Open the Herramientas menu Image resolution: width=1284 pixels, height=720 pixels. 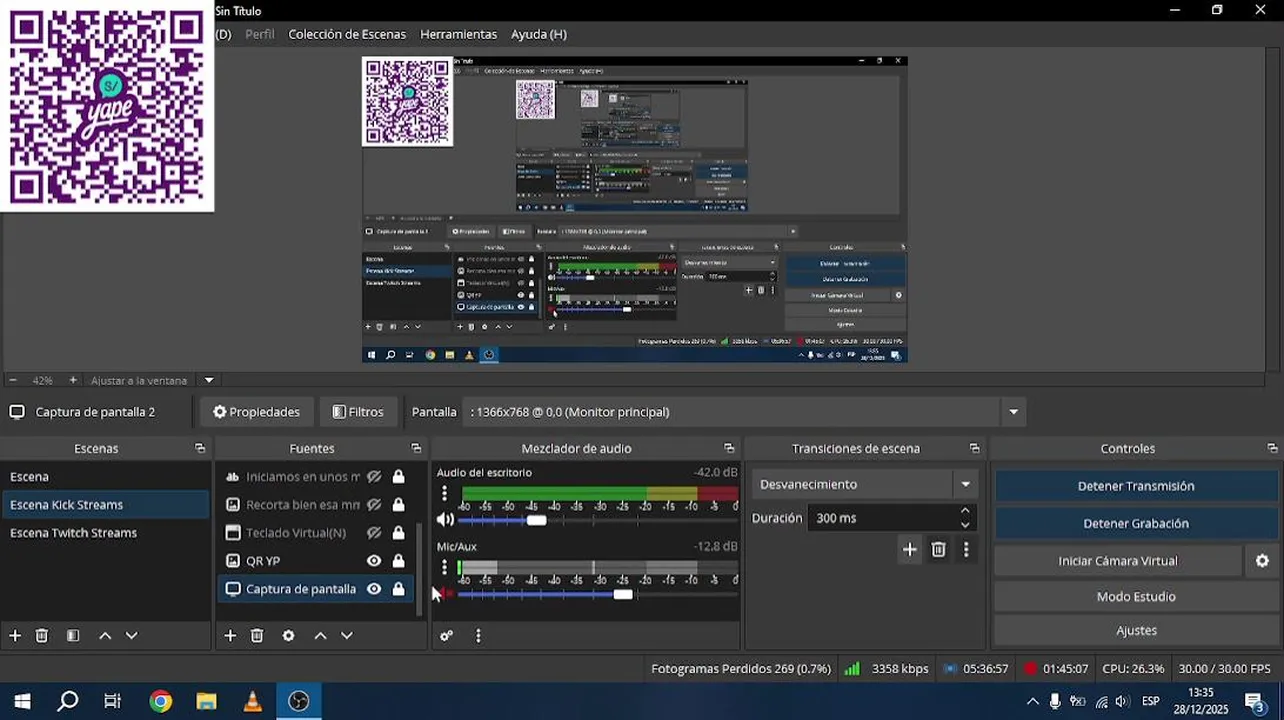[458, 34]
